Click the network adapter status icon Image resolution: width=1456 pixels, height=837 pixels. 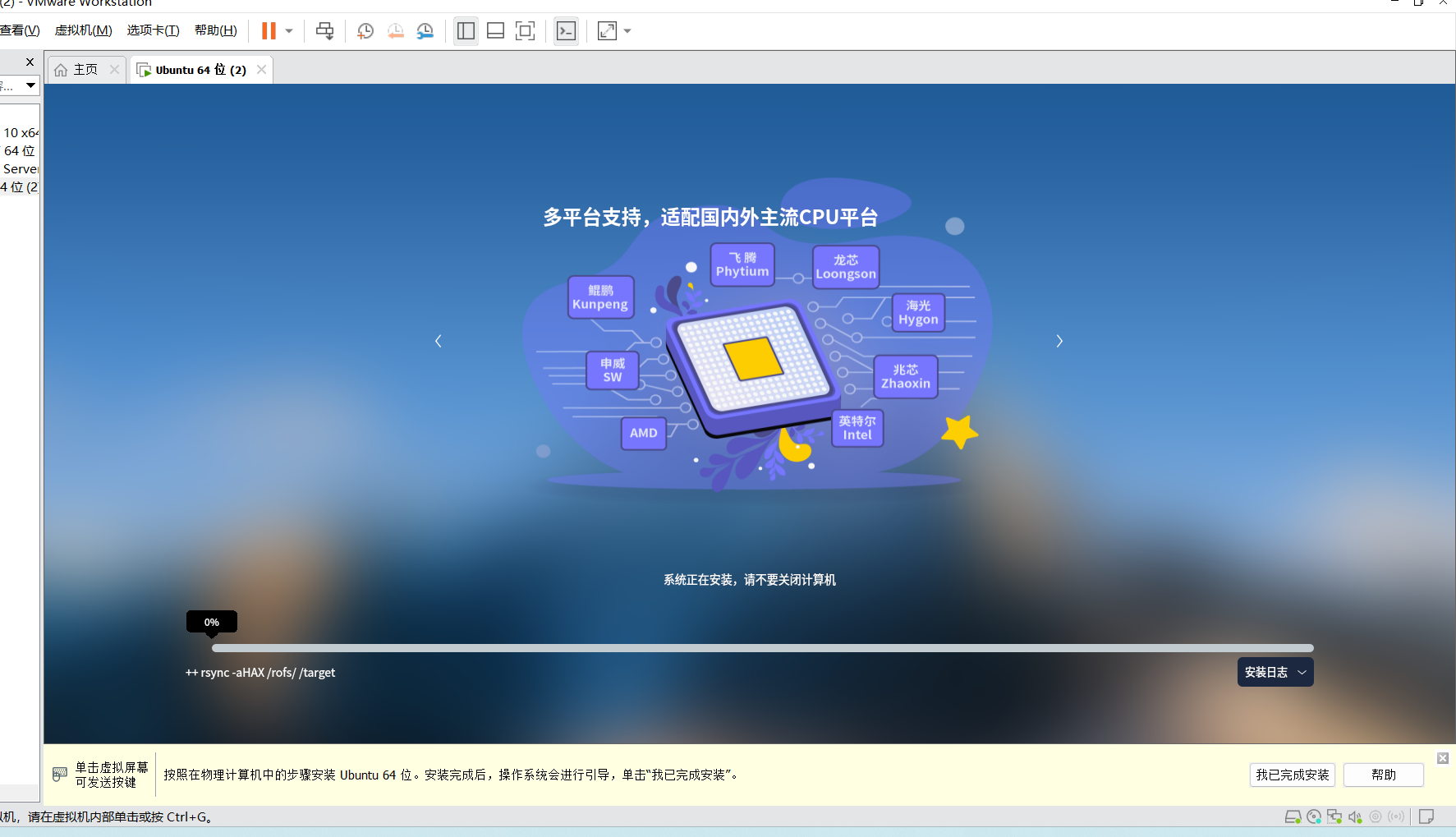pos(1334,816)
